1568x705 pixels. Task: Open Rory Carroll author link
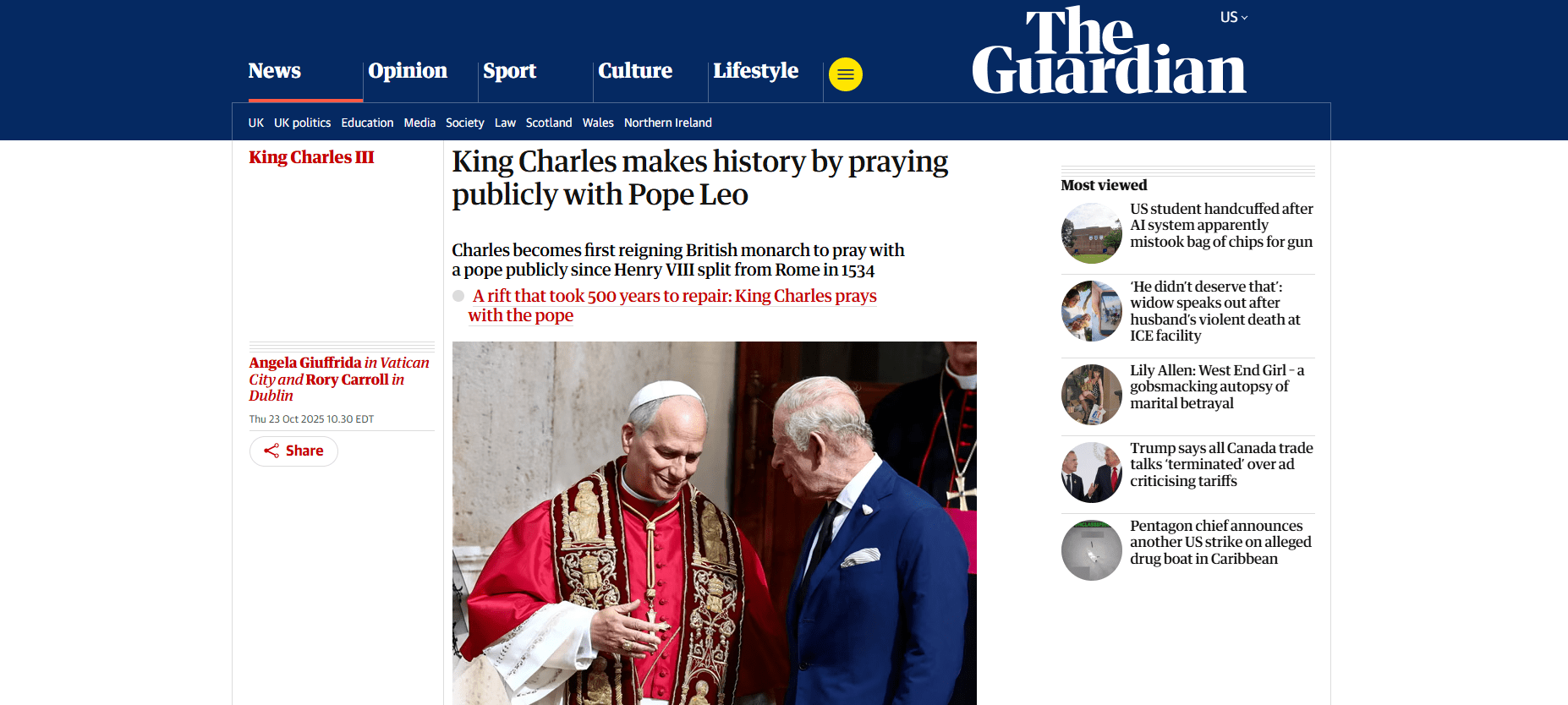click(348, 380)
